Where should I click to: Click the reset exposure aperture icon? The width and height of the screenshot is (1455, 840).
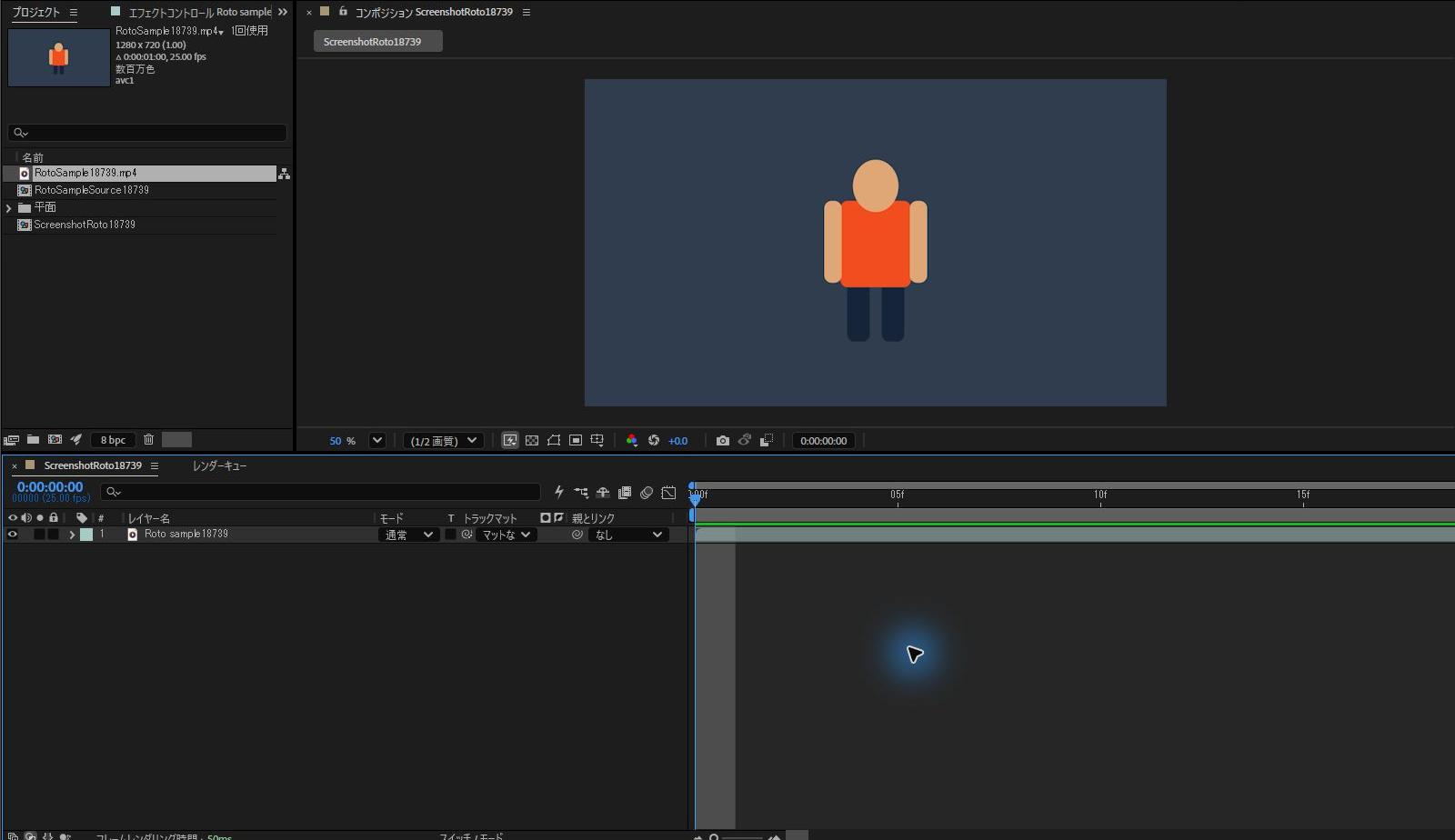point(654,440)
